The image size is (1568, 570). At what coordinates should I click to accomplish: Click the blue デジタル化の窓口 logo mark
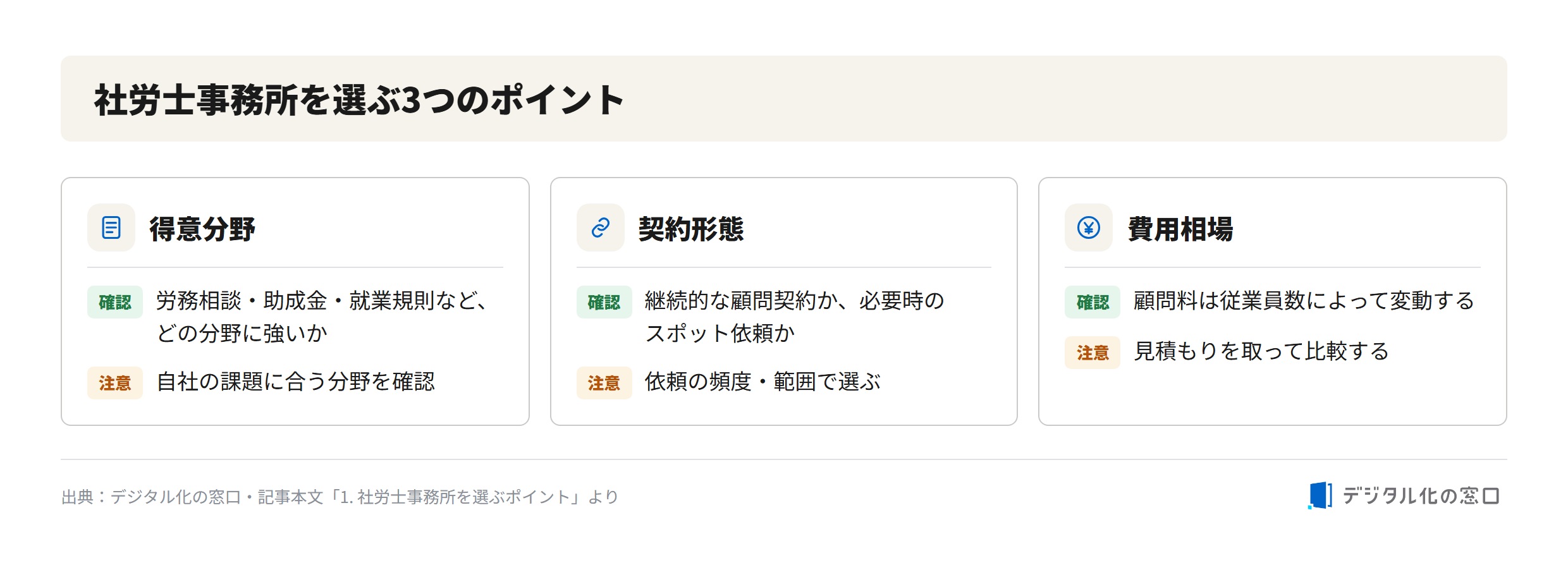1320,495
